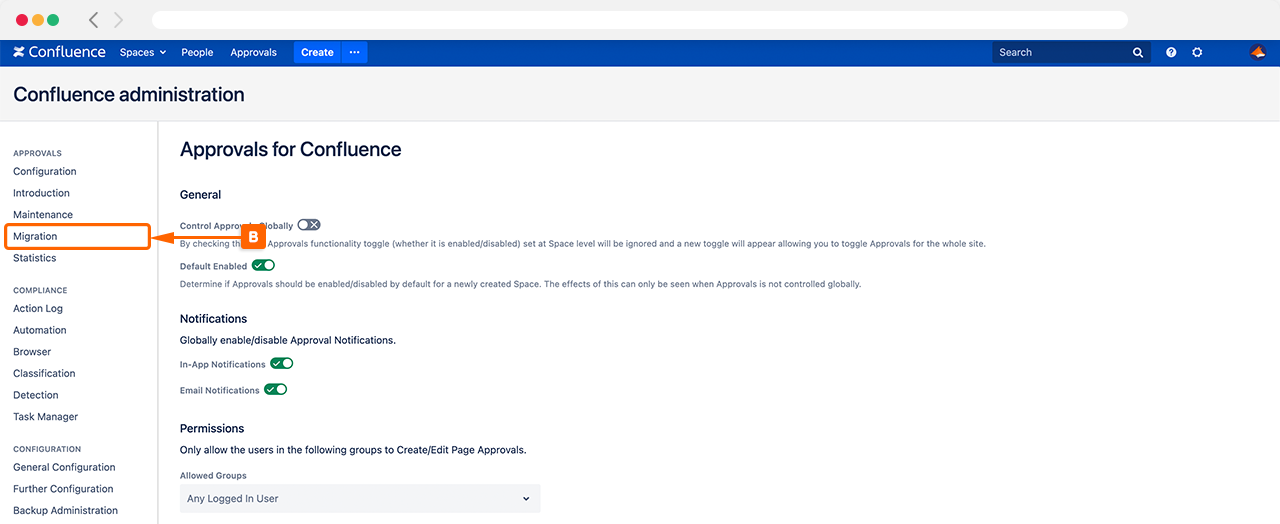The width and height of the screenshot is (1280, 524).
Task: Switch off Email Notifications toggle
Action: pos(275,390)
